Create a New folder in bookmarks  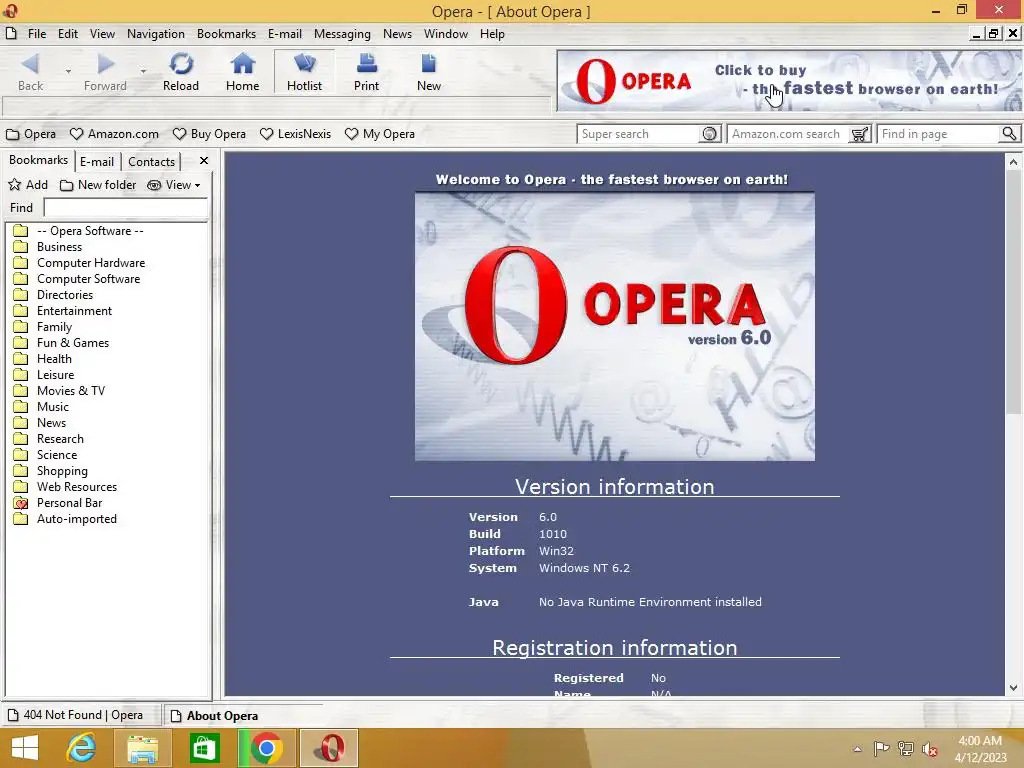pos(97,185)
